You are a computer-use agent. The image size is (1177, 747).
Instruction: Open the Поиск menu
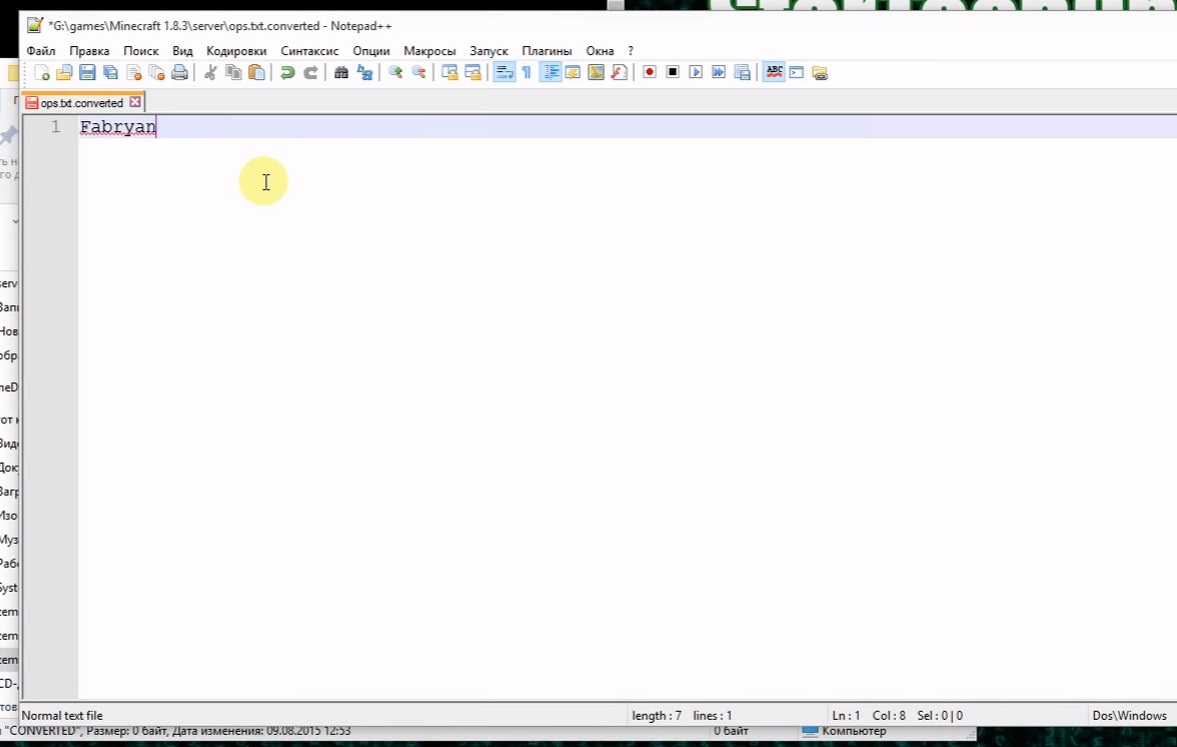tap(141, 51)
